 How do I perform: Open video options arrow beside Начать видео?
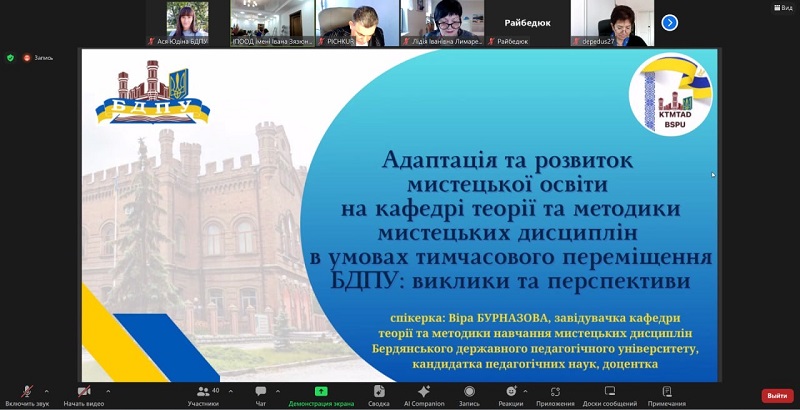[108, 392]
